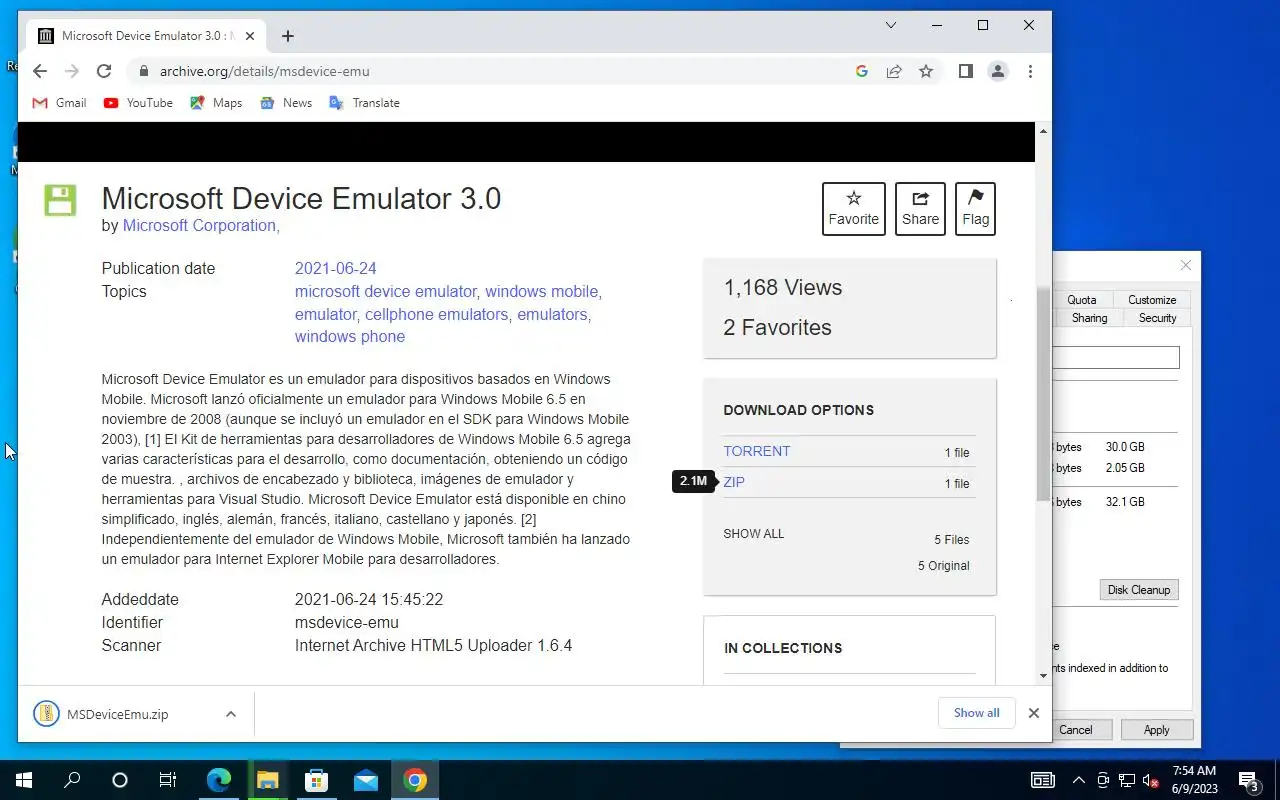Click Disk Cleanup in Properties window
Screen dimensions: 1280x800
tap(1139, 590)
